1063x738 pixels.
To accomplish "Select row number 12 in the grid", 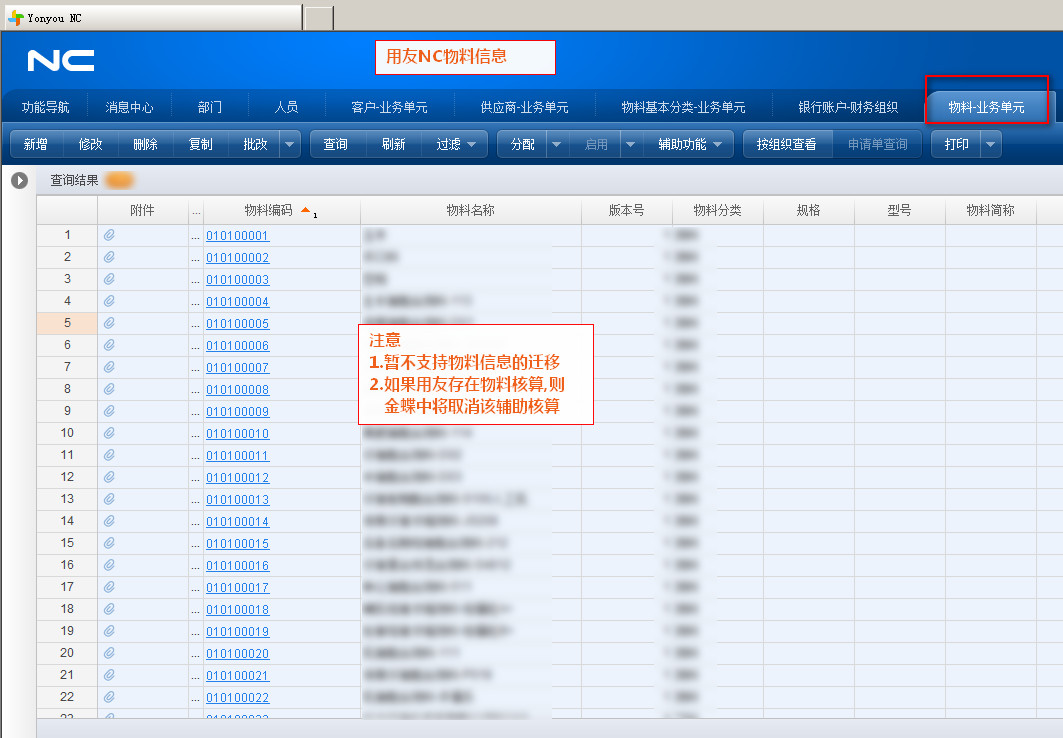I will coord(67,477).
